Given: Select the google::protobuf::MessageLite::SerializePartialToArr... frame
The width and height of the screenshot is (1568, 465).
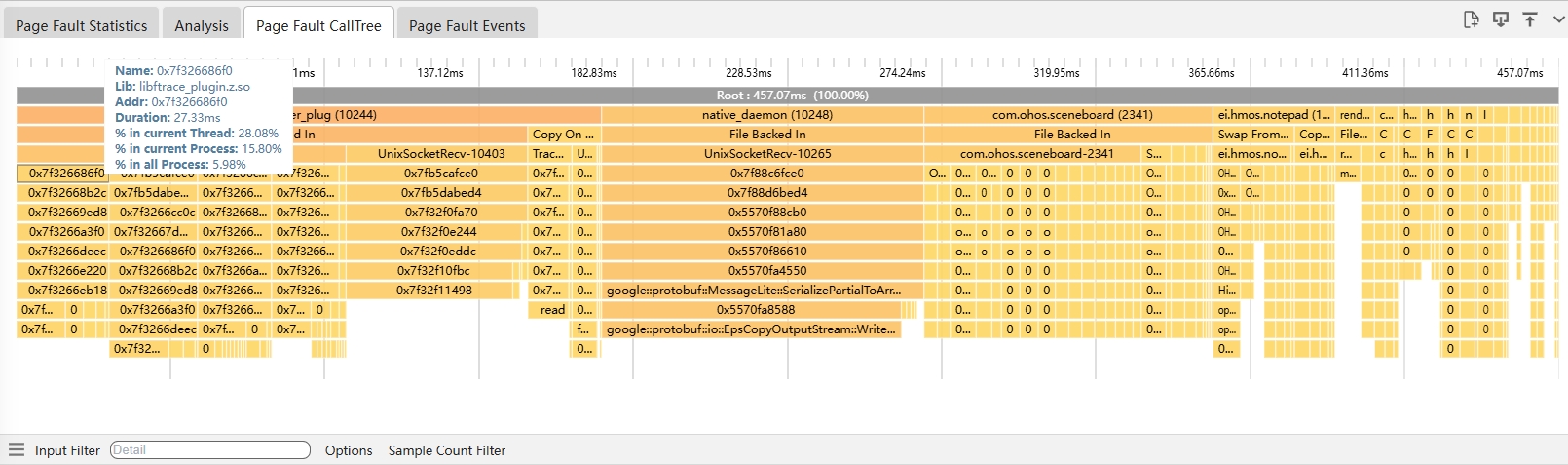Looking at the screenshot, I should 753,291.
